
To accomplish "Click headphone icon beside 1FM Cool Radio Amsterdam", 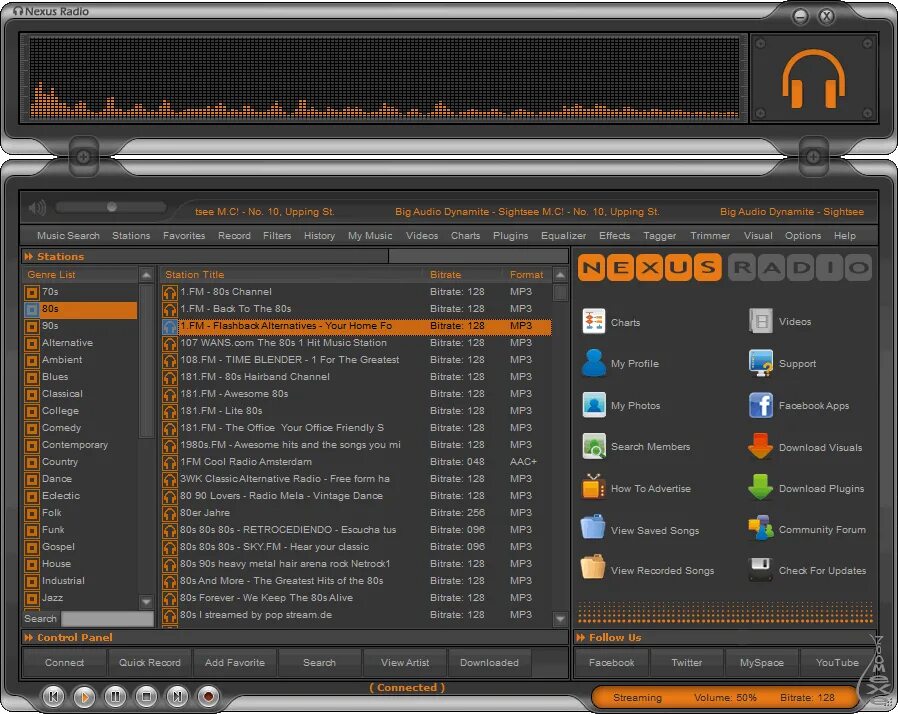I will pos(170,462).
